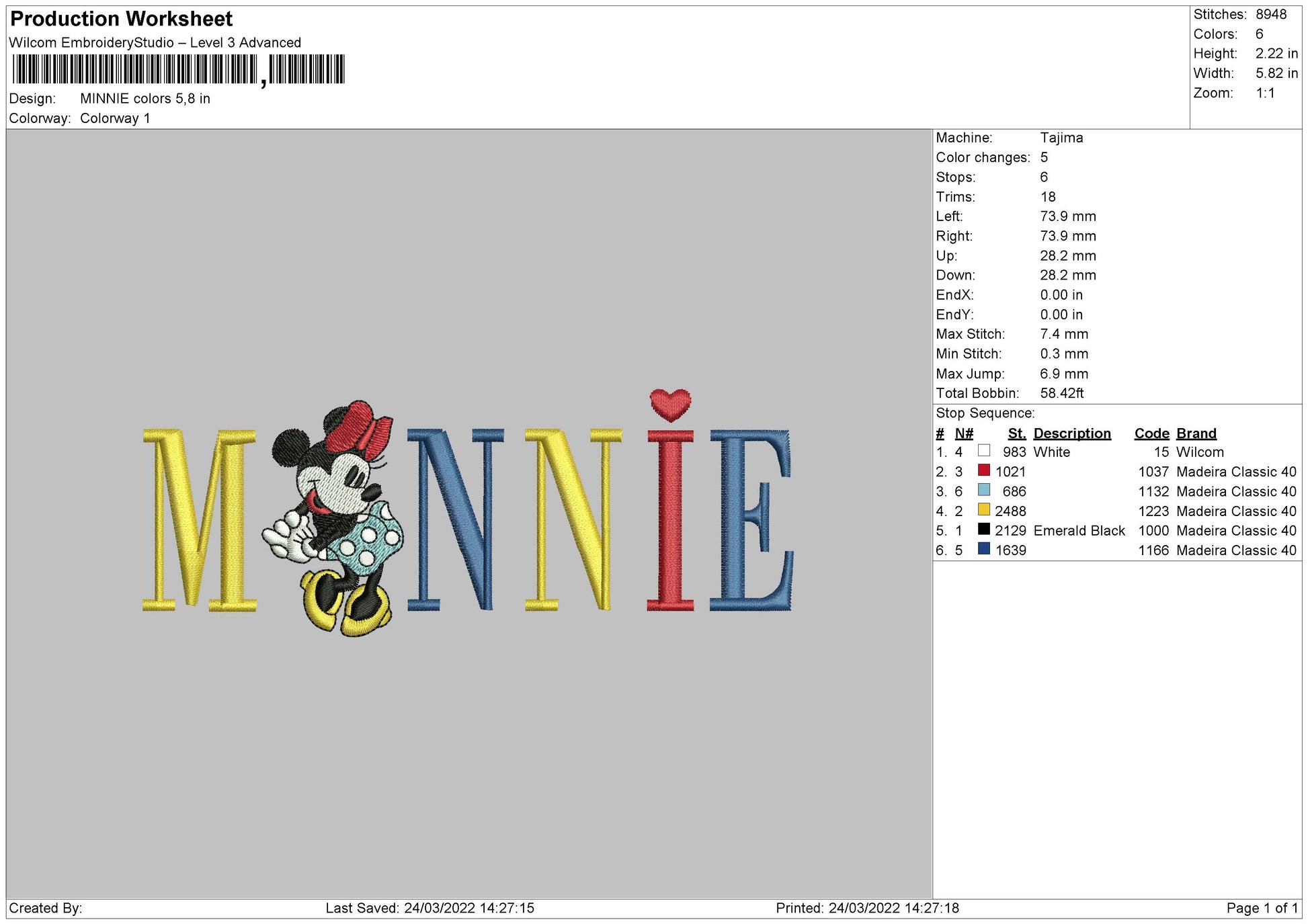Click the white thread color swatch
The height and width of the screenshot is (924, 1308).
click(983, 451)
